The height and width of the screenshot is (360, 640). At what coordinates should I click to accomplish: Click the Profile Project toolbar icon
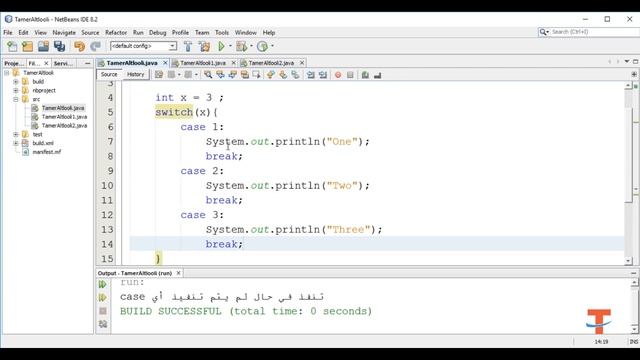coord(262,46)
